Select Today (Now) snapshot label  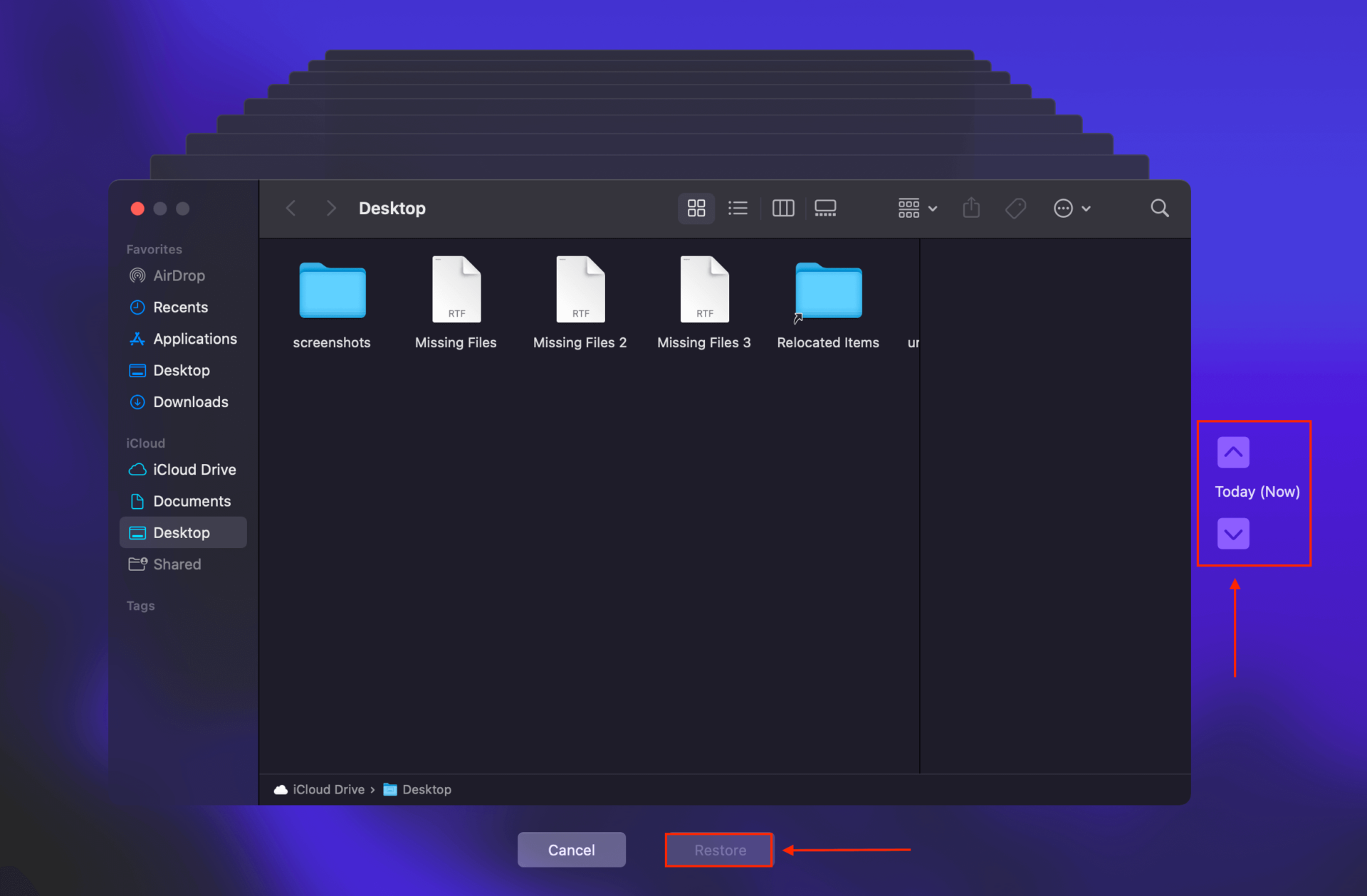coord(1255,491)
